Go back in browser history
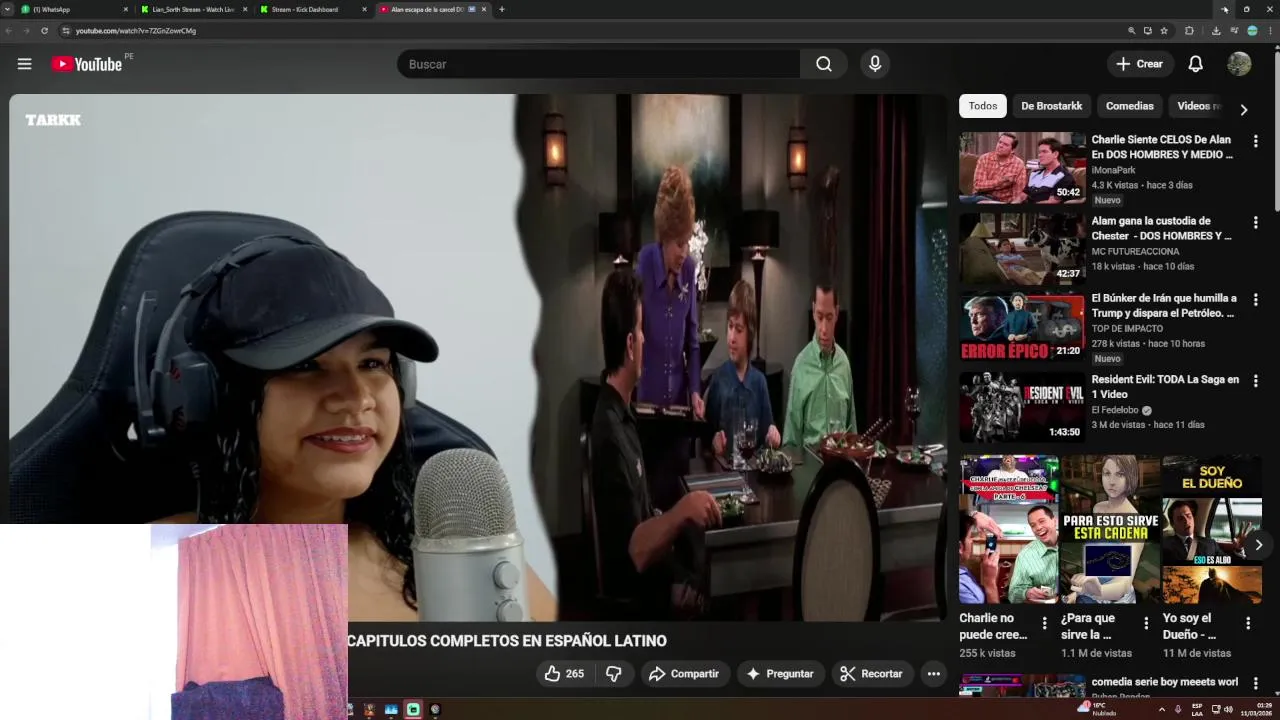 (x=9, y=31)
